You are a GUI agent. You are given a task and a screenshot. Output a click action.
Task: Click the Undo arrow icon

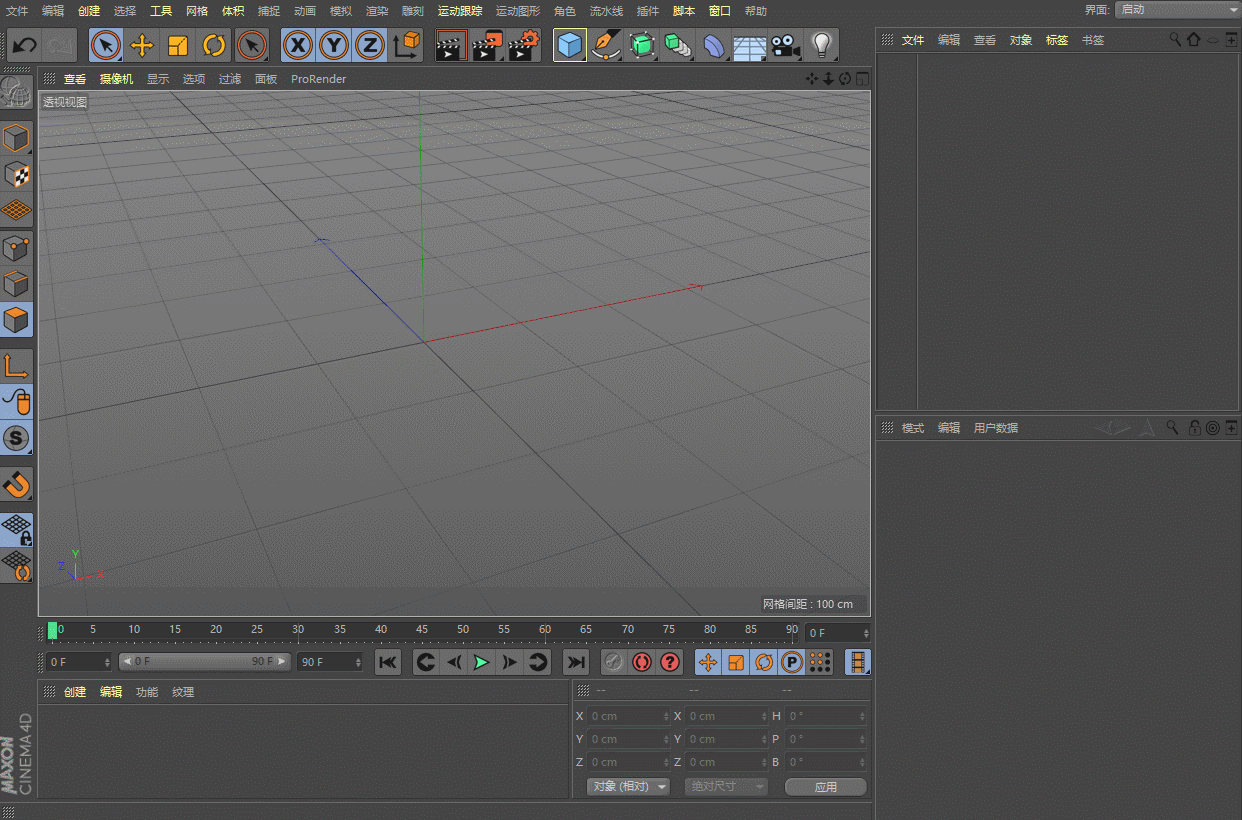point(24,45)
